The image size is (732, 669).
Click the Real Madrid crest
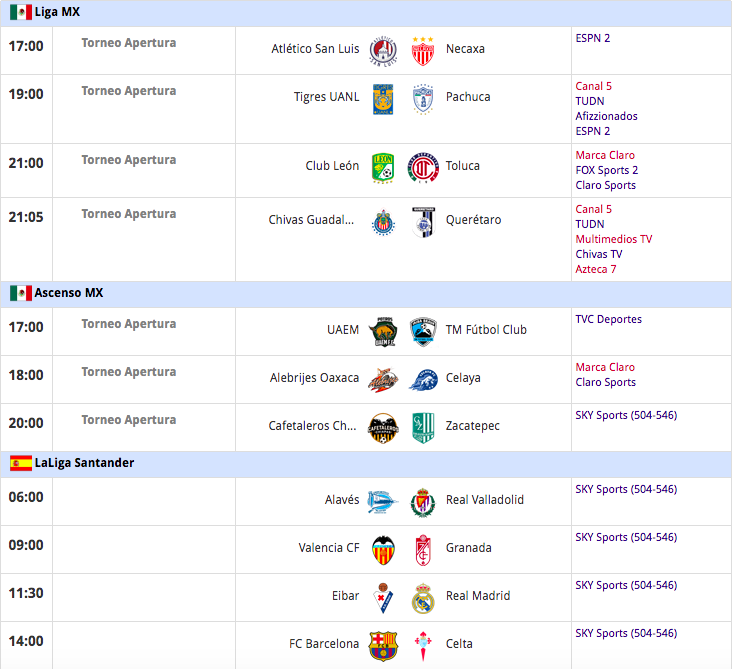click(423, 598)
